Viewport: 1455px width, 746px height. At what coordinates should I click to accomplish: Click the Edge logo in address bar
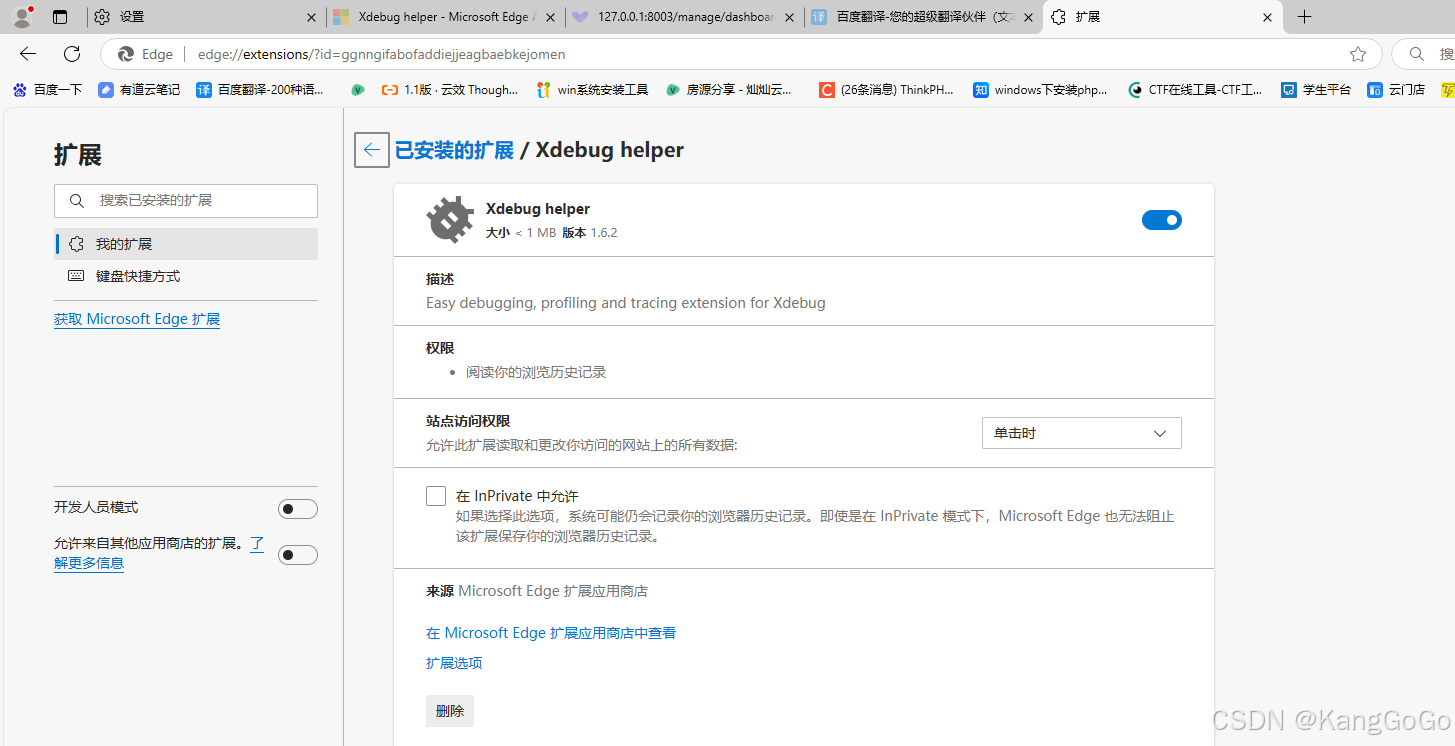pyautogui.click(x=126, y=54)
